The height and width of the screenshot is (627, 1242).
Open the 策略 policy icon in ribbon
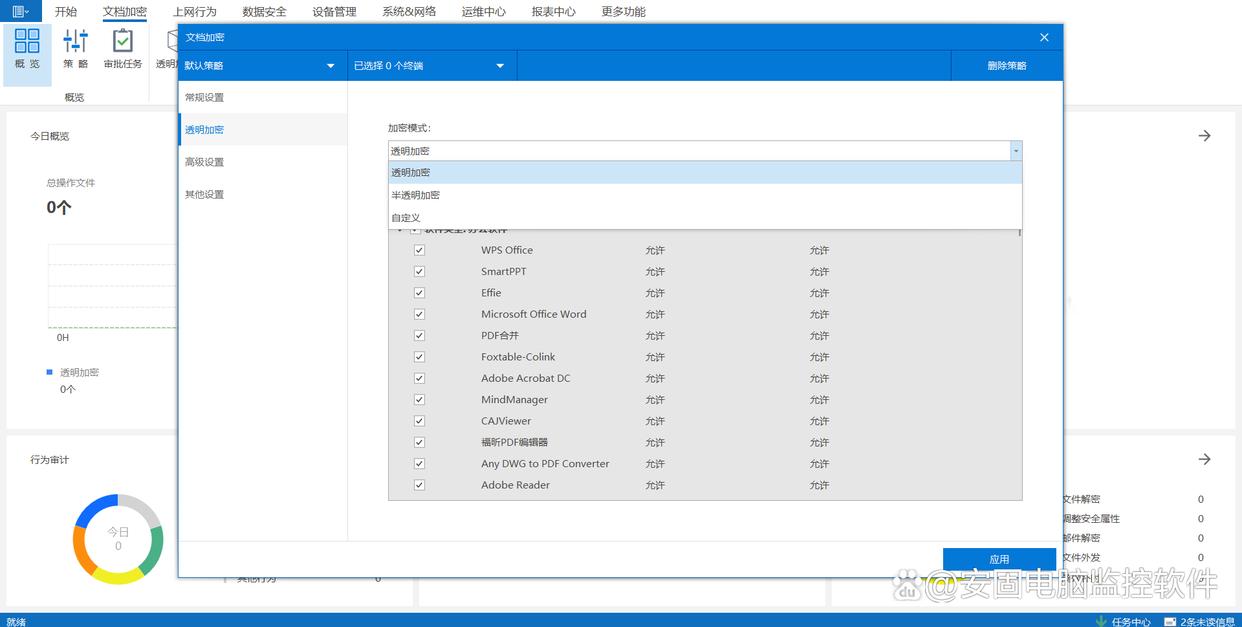point(75,48)
